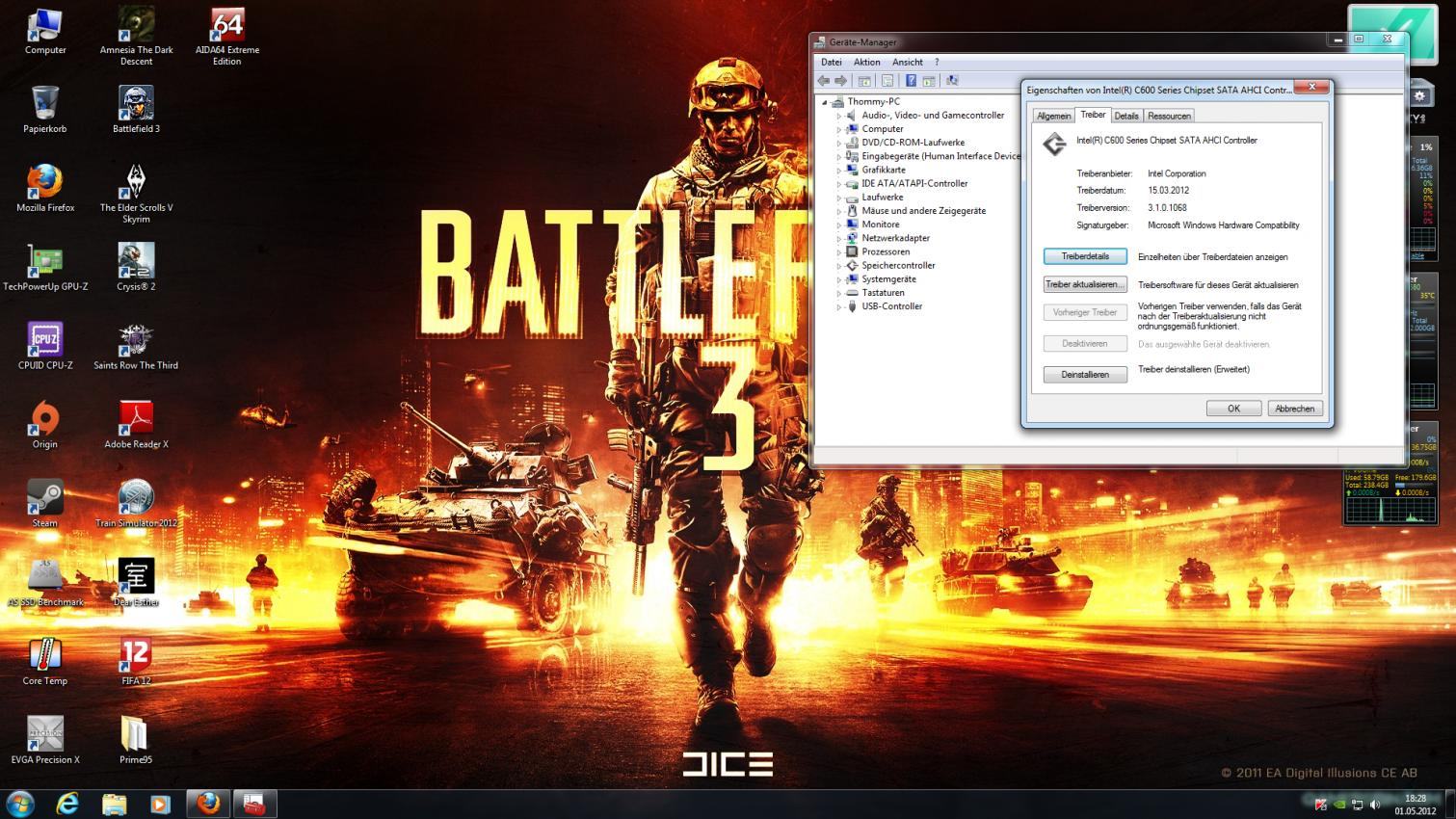Screen dimensions: 1456x819
Task: Open Windows Explorer from the taskbar
Action: [x=114, y=803]
